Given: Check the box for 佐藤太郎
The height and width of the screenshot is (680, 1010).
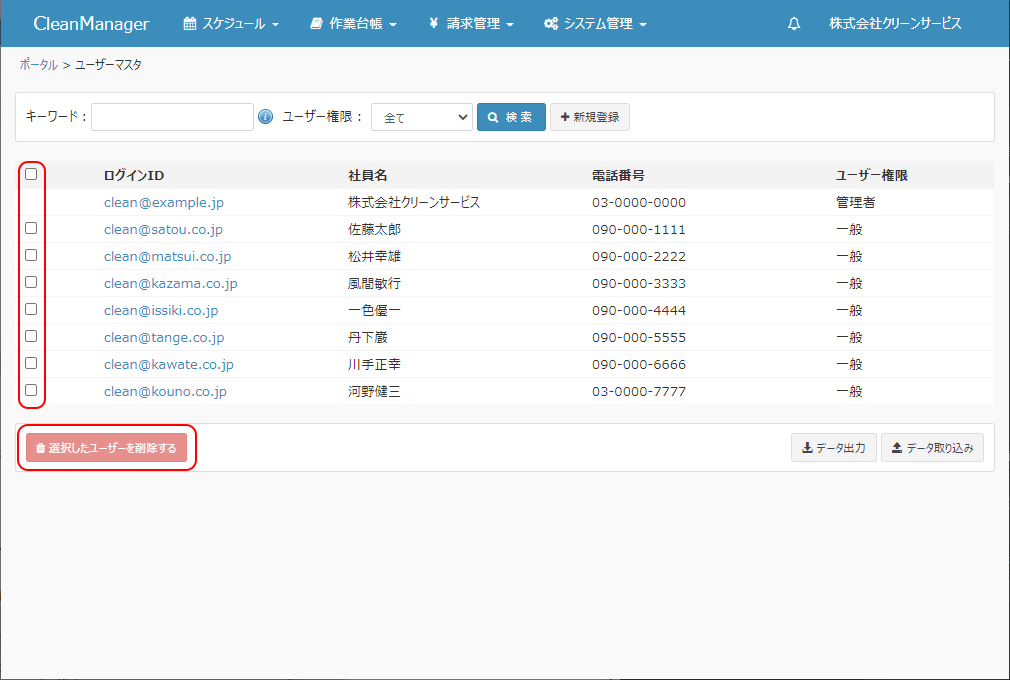Looking at the screenshot, I should 31,228.
